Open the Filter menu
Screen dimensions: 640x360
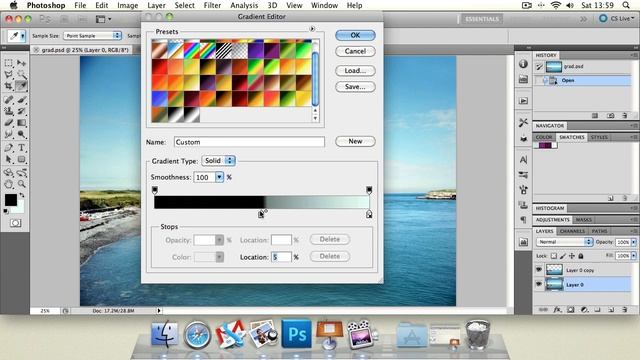click(x=212, y=5)
